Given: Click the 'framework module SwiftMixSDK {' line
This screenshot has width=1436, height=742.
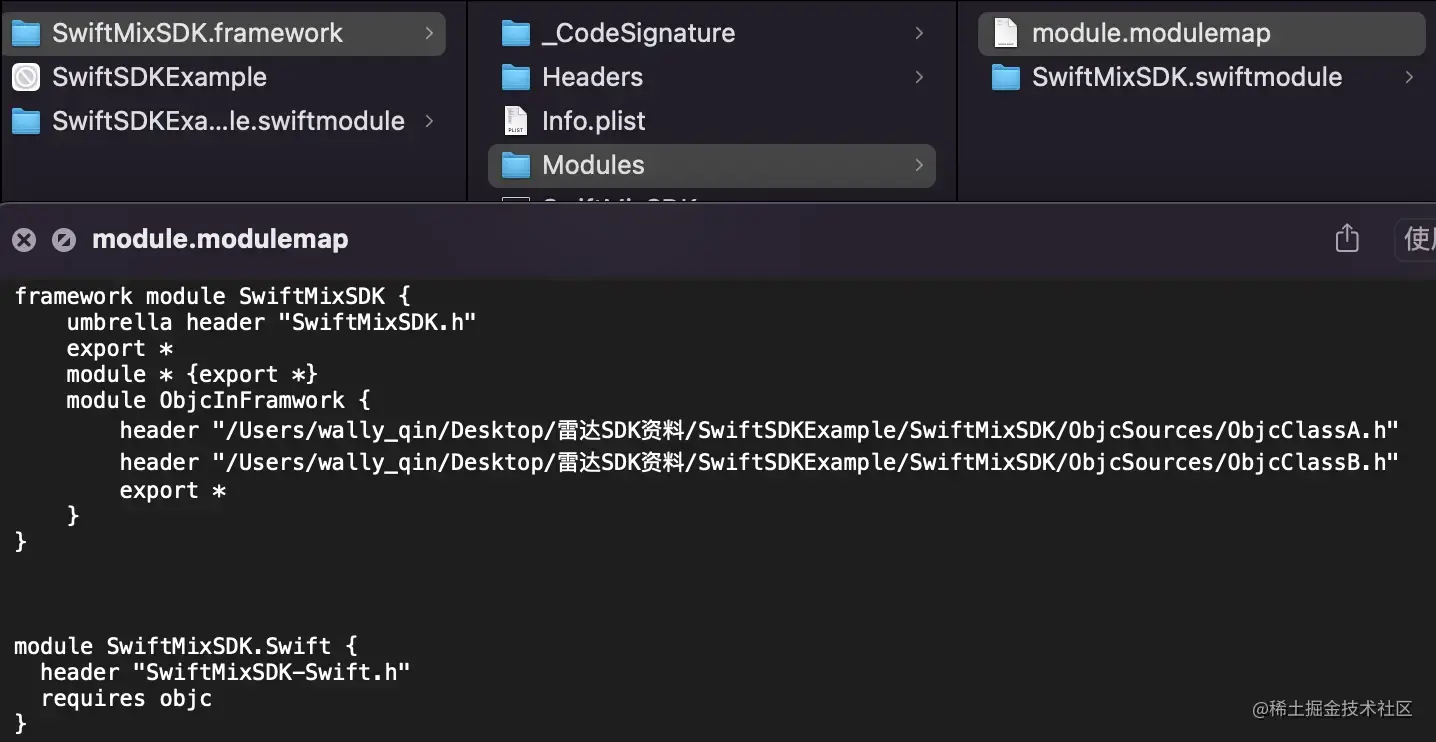Looking at the screenshot, I should (212, 296).
